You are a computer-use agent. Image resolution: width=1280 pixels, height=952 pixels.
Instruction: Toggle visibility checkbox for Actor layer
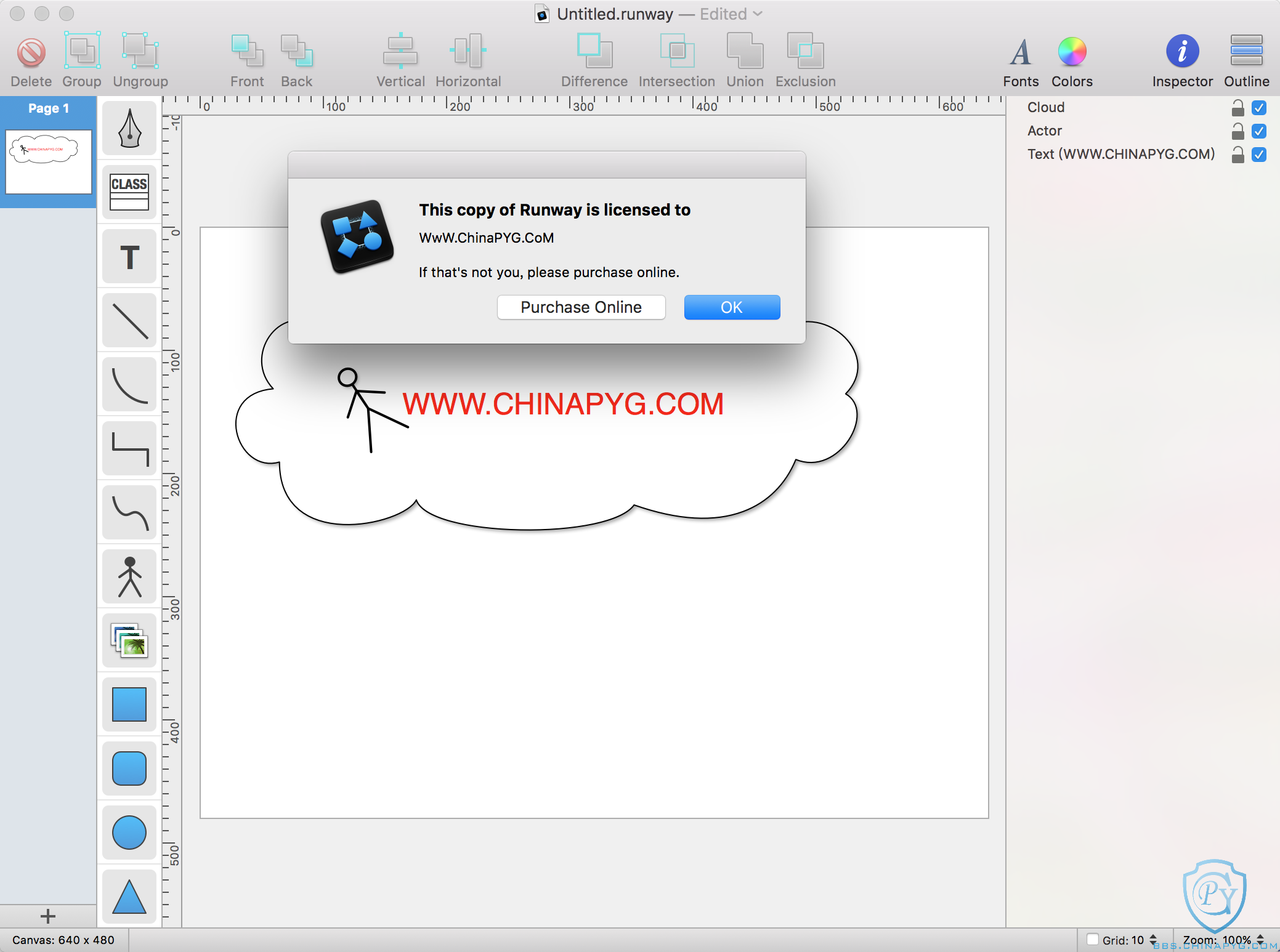pyautogui.click(x=1259, y=131)
